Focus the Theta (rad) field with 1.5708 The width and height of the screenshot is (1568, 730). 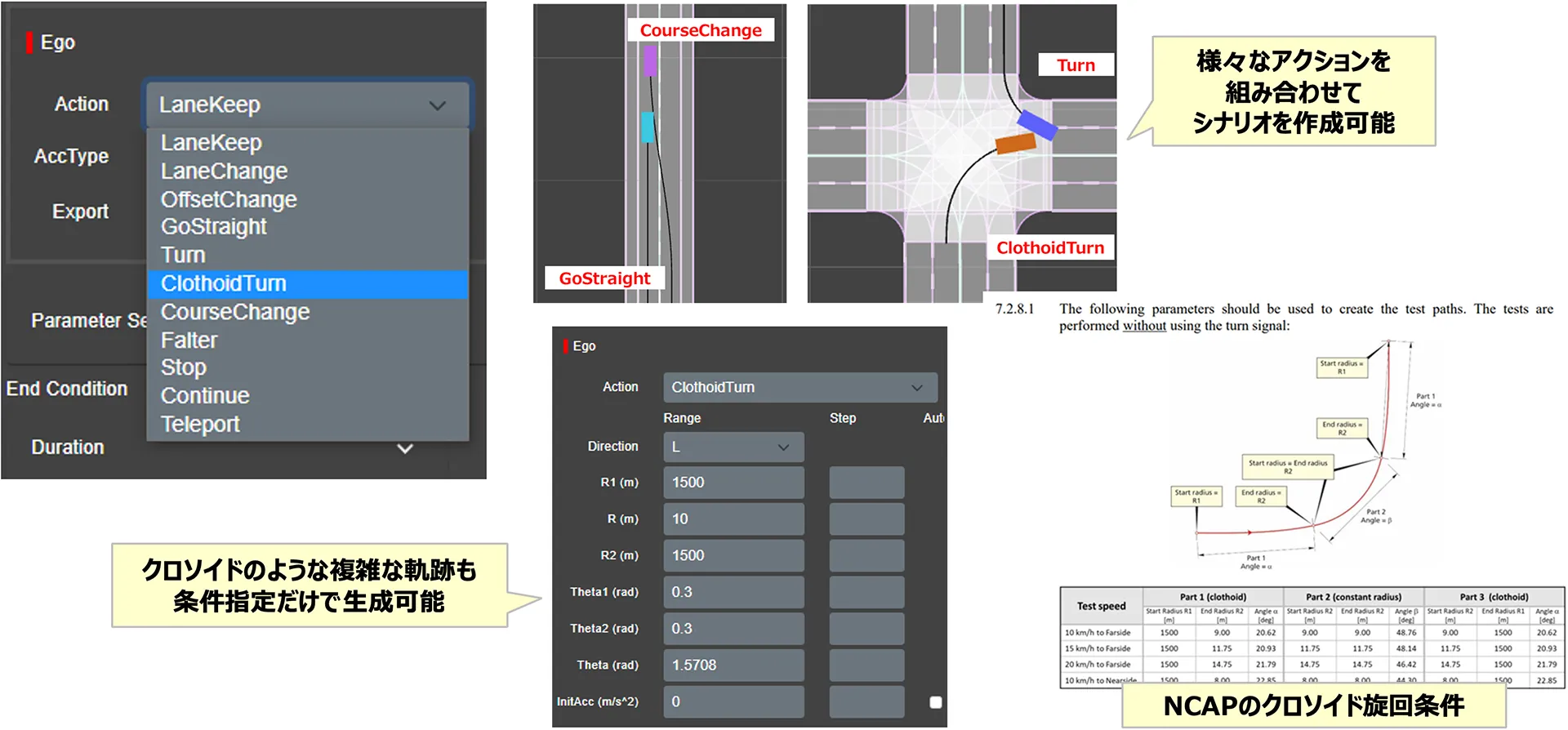(733, 665)
